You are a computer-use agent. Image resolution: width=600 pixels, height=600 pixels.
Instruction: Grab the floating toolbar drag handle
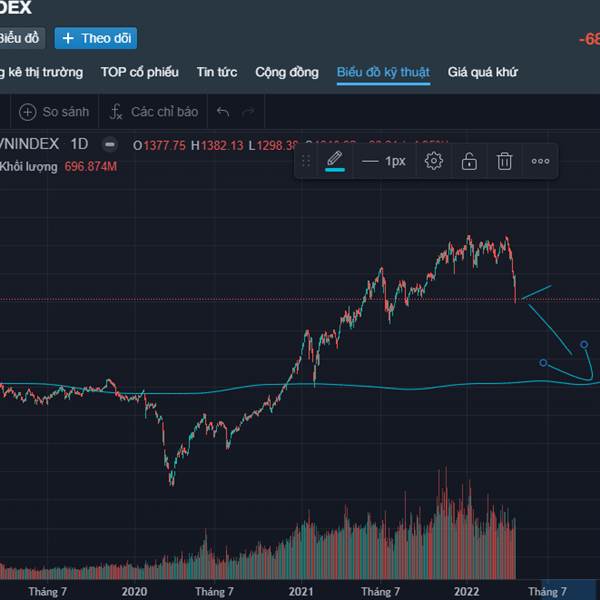306,161
